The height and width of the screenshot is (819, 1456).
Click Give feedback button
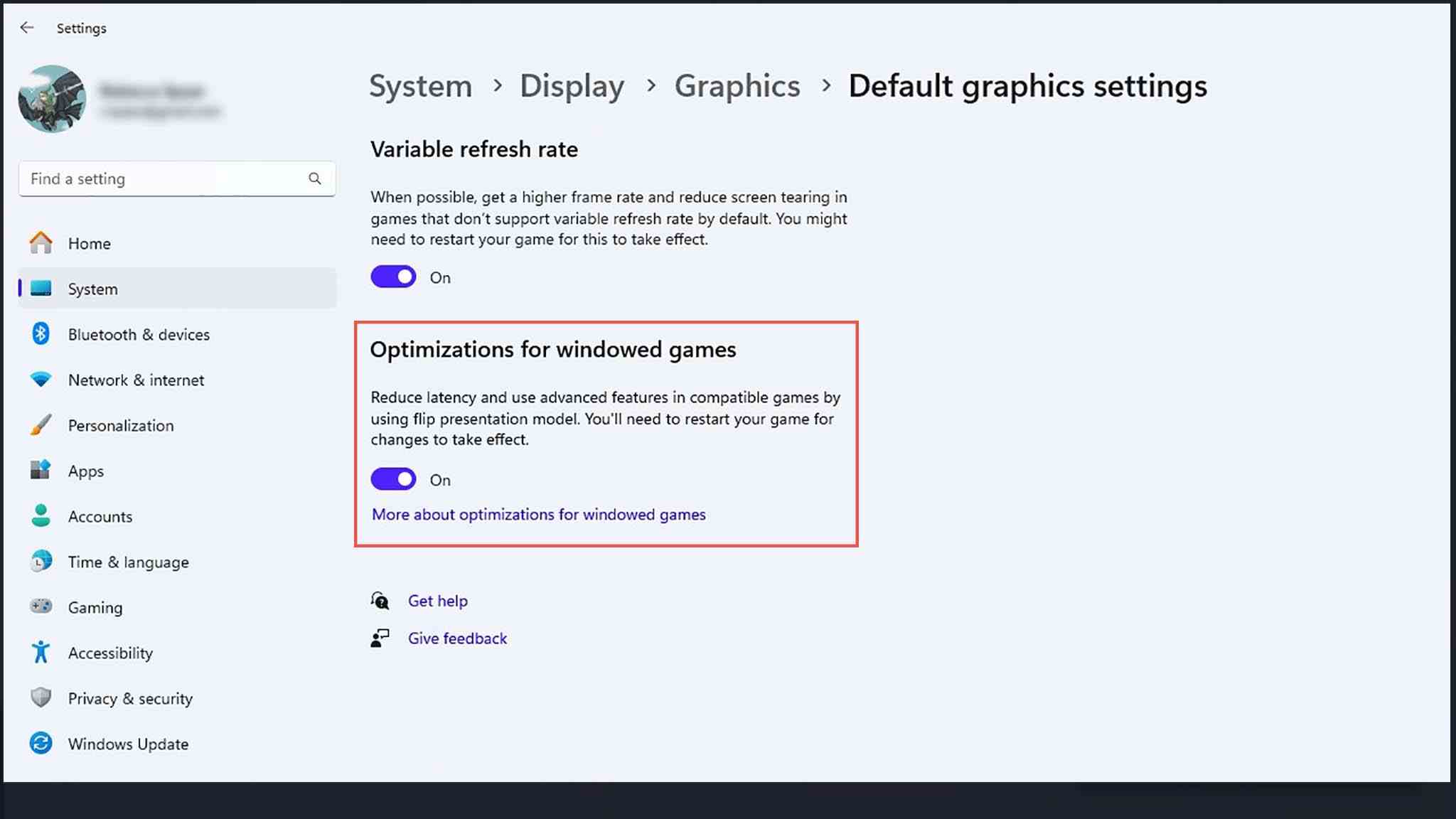pyautogui.click(x=457, y=637)
